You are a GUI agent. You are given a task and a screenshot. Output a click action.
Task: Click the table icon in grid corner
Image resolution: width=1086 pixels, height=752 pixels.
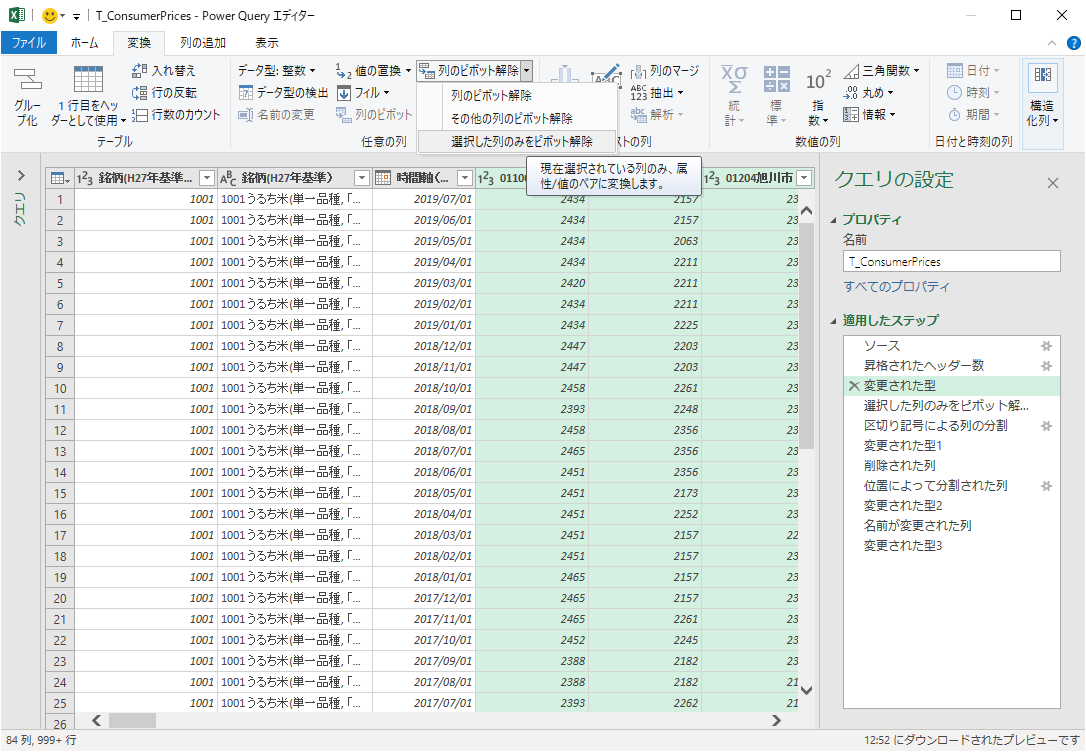(x=59, y=178)
